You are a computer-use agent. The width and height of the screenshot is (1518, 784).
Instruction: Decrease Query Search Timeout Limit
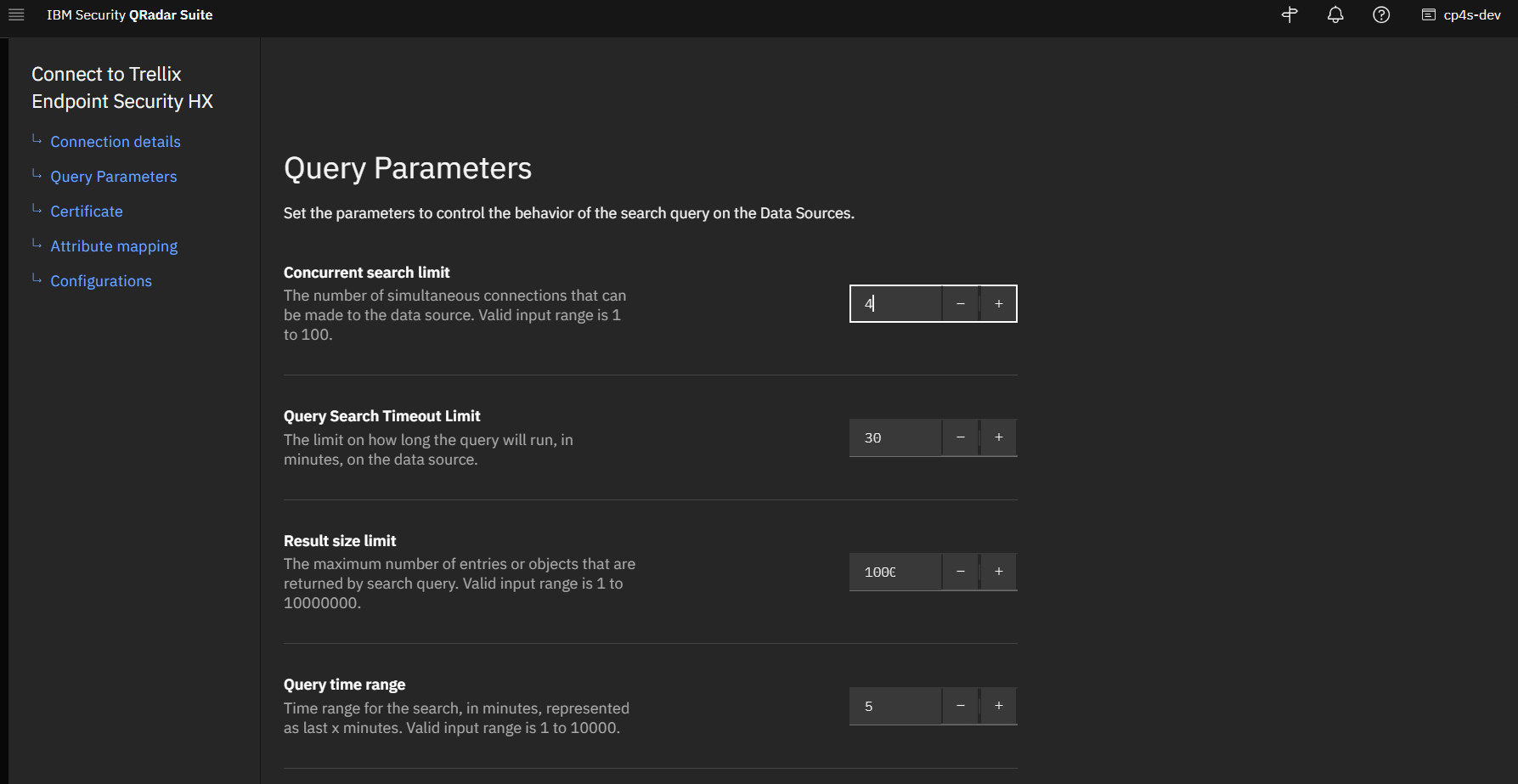tap(961, 437)
